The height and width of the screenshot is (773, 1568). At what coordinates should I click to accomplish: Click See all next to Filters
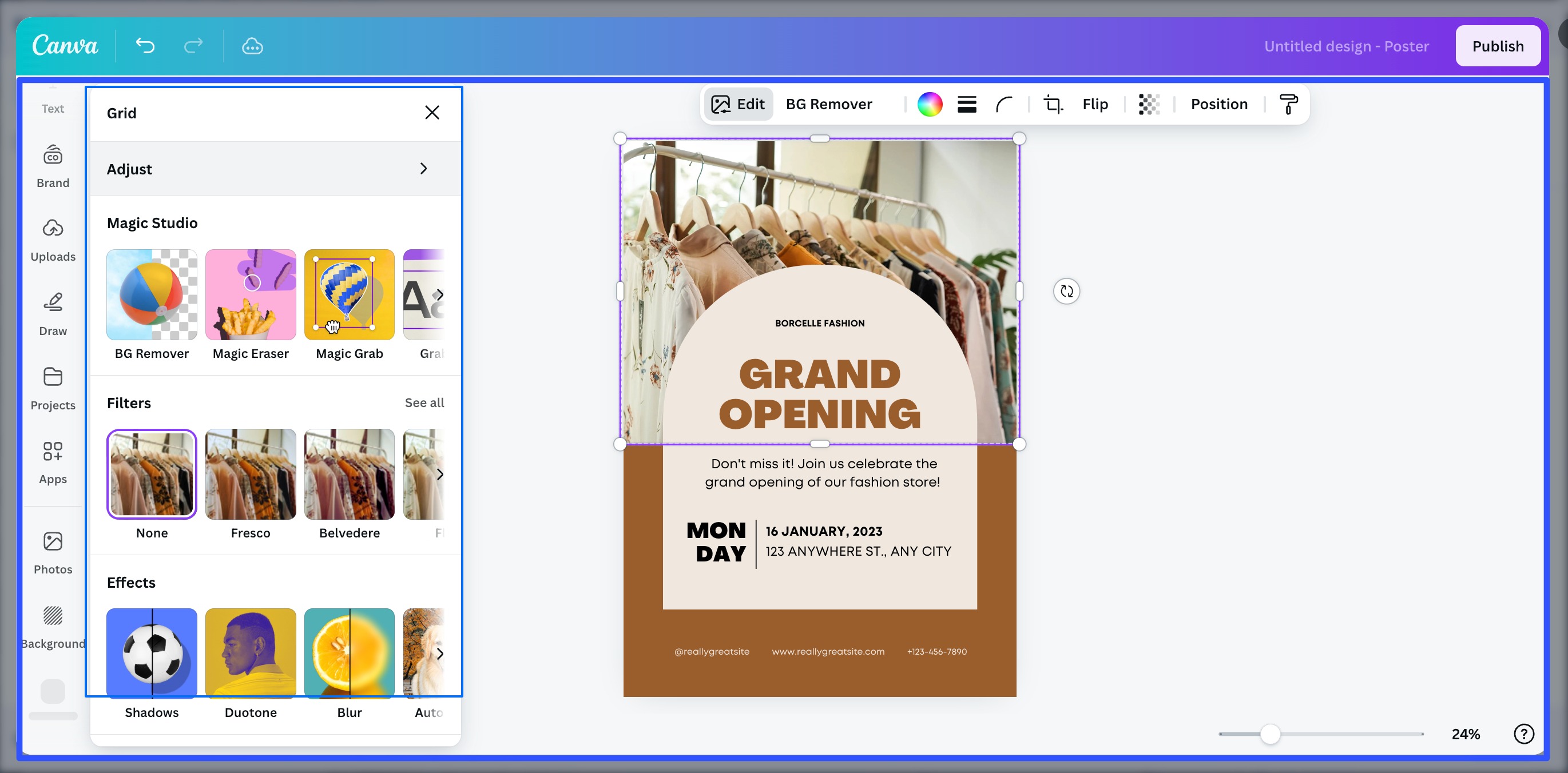click(424, 402)
